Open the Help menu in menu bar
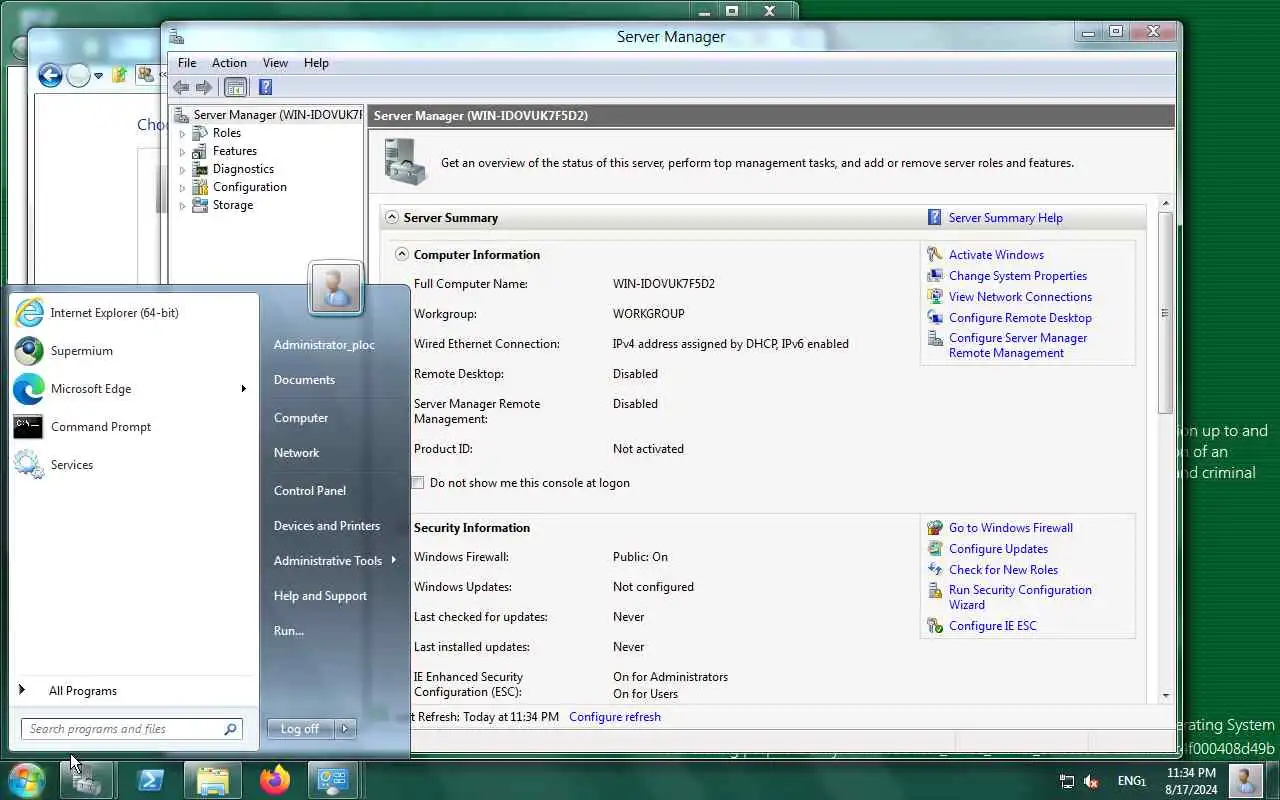The height and width of the screenshot is (800, 1280). [316, 63]
